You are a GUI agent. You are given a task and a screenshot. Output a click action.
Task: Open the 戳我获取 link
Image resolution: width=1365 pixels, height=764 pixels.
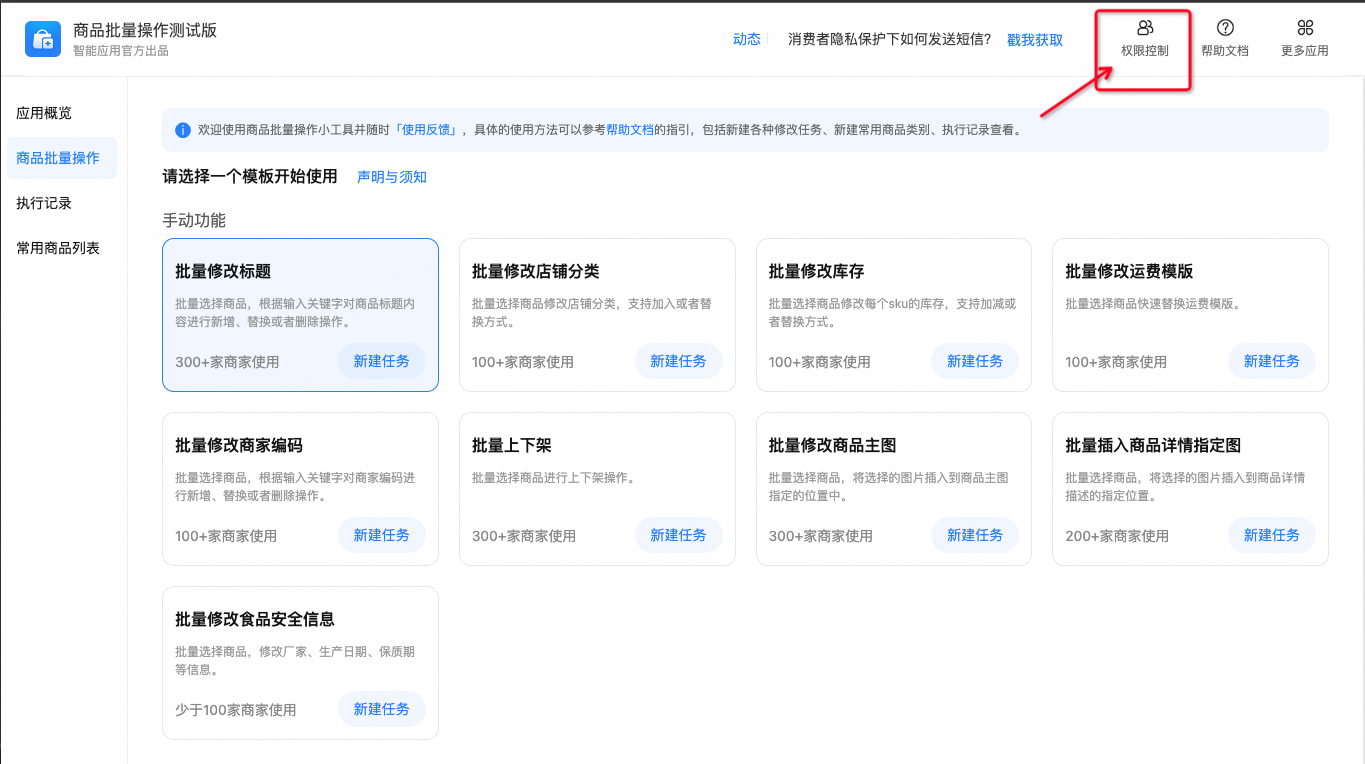tap(1035, 40)
